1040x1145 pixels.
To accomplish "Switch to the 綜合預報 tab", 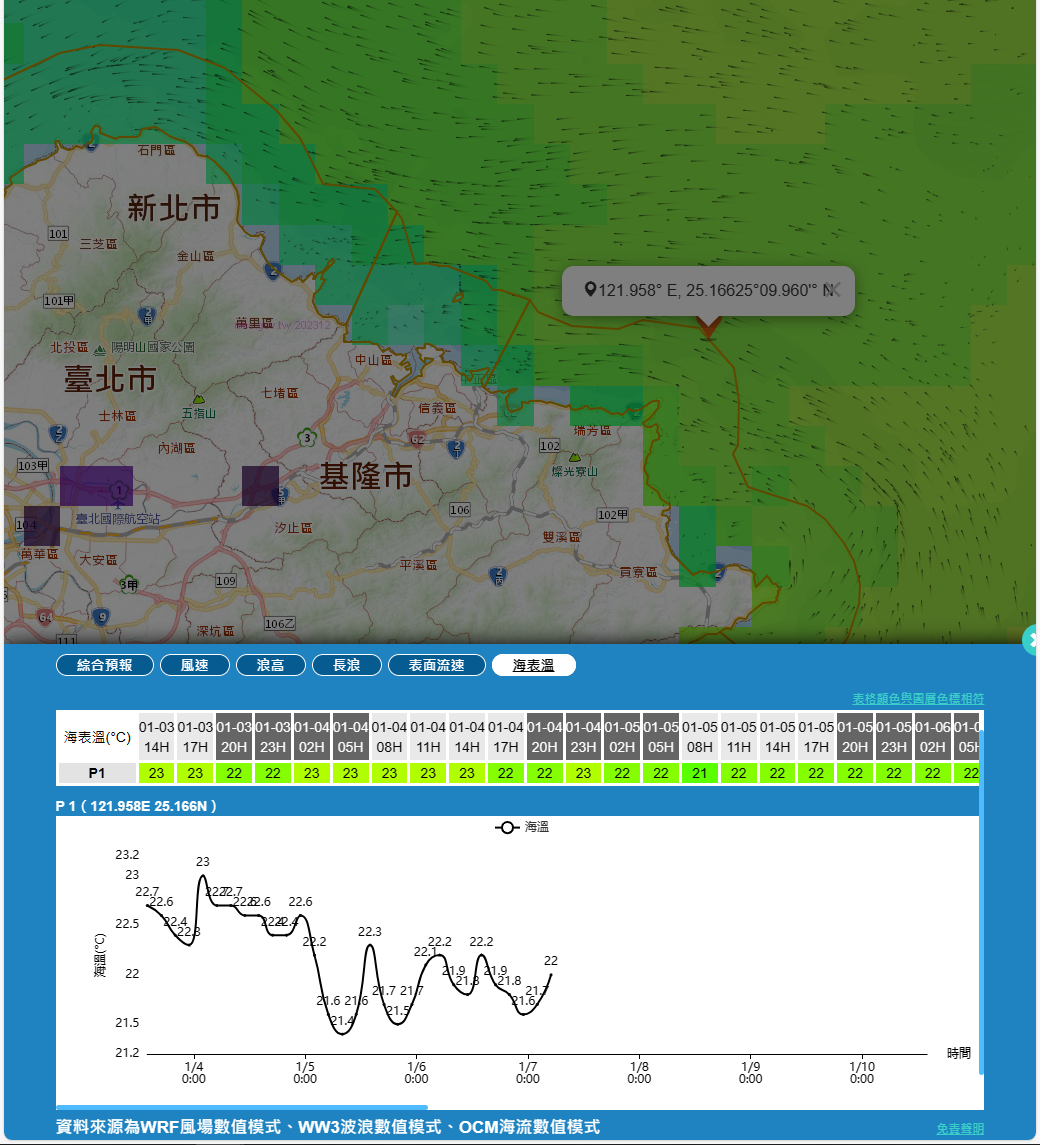I will (105, 665).
